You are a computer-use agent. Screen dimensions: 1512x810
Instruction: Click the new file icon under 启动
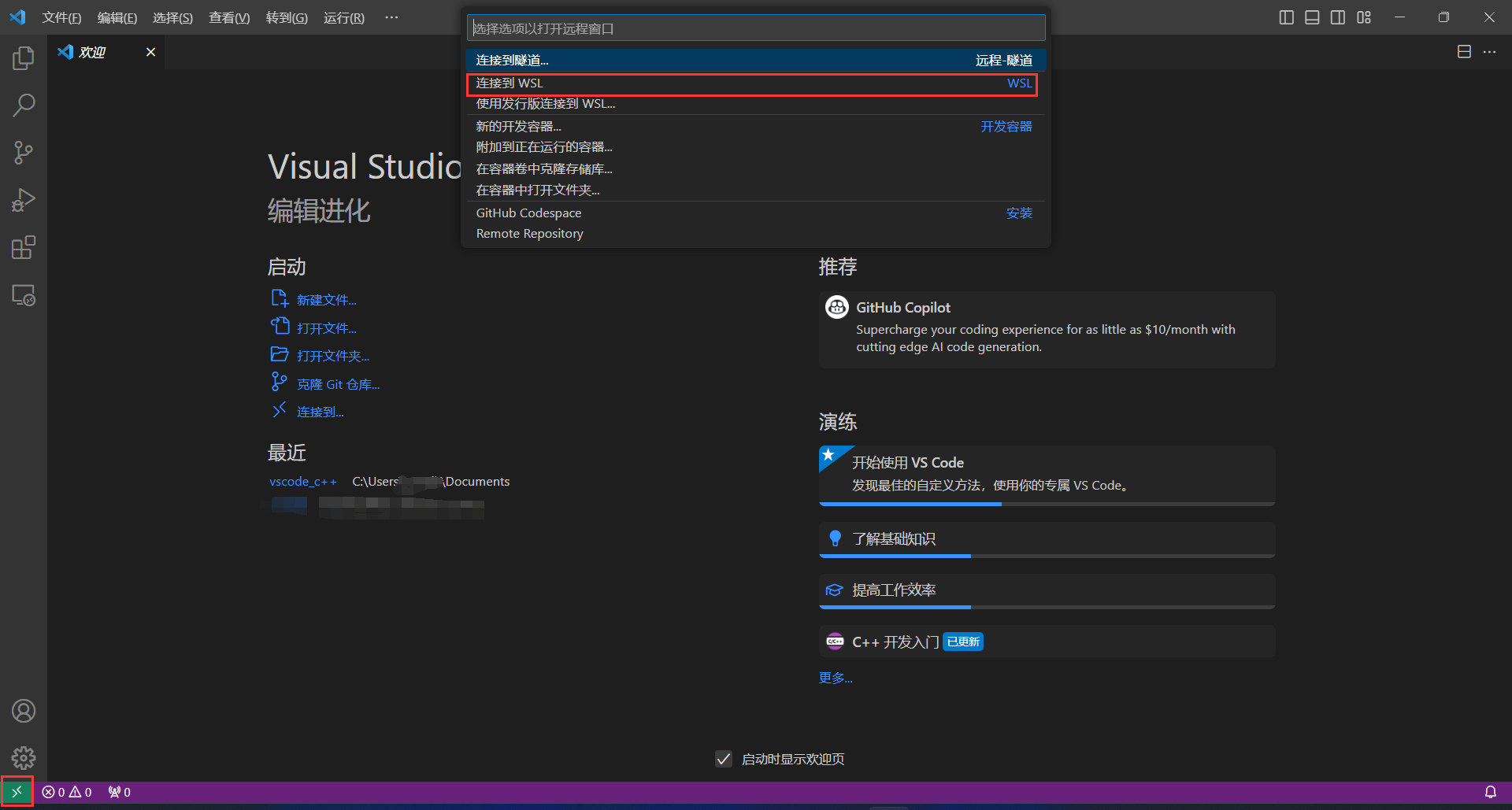click(x=280, y=298)
